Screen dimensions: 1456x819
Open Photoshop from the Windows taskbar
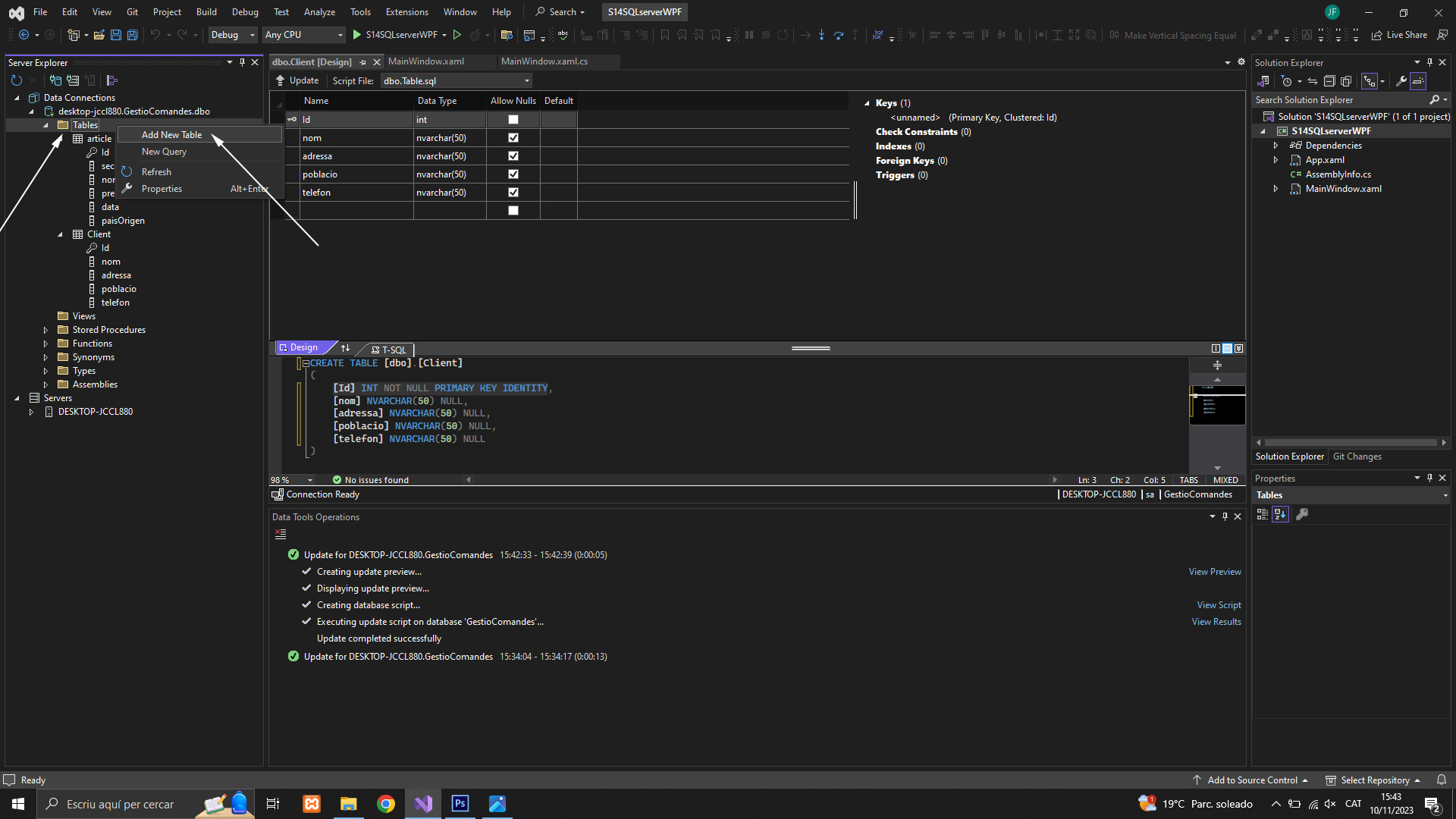(x=460, y=804)
